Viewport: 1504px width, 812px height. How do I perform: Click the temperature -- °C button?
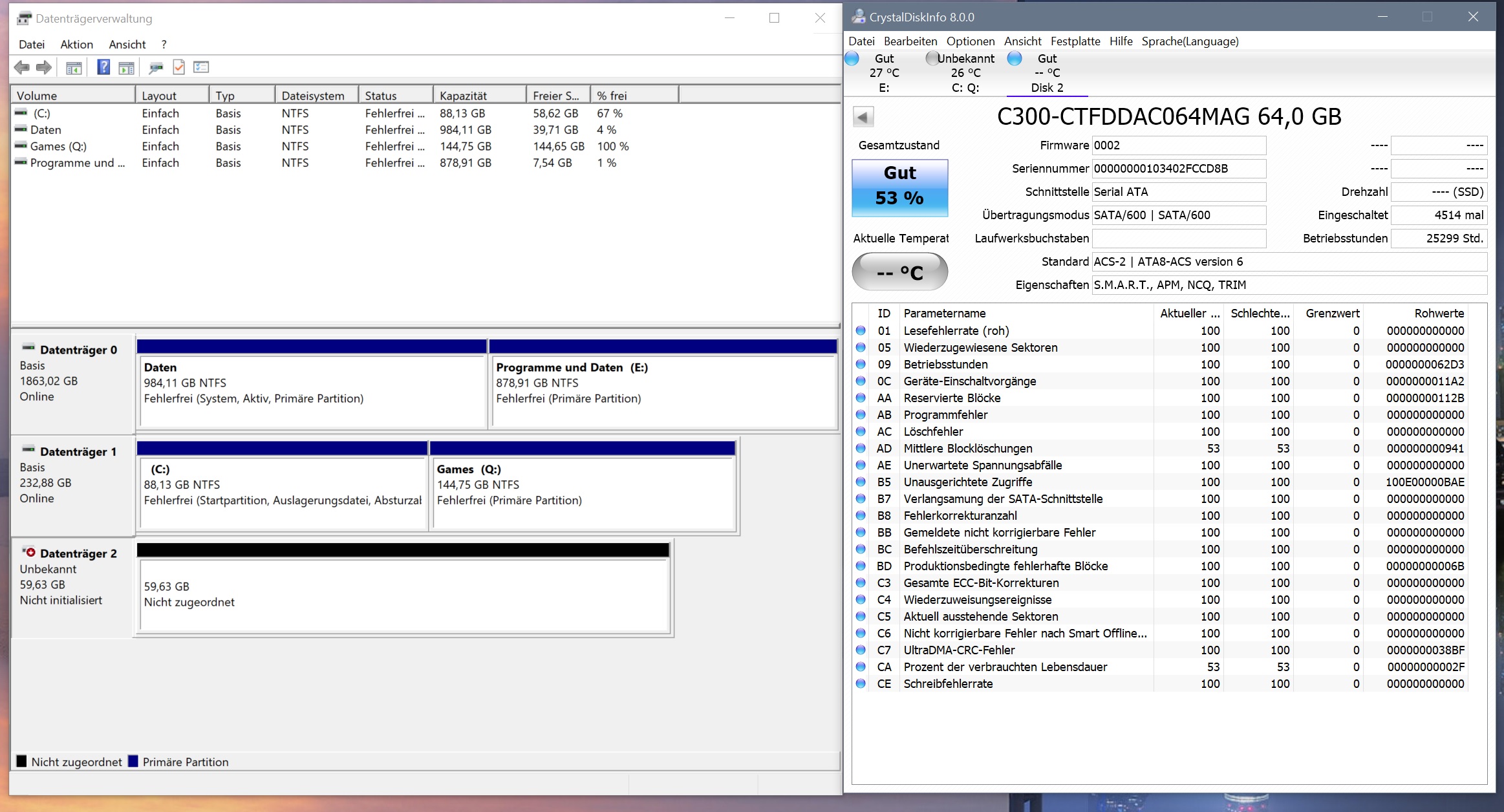click(899, 272)
